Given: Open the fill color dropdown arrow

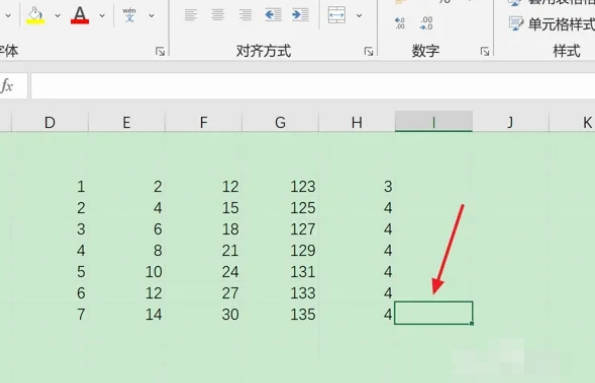Looking at the screenshot, I should tap(57, 16).
